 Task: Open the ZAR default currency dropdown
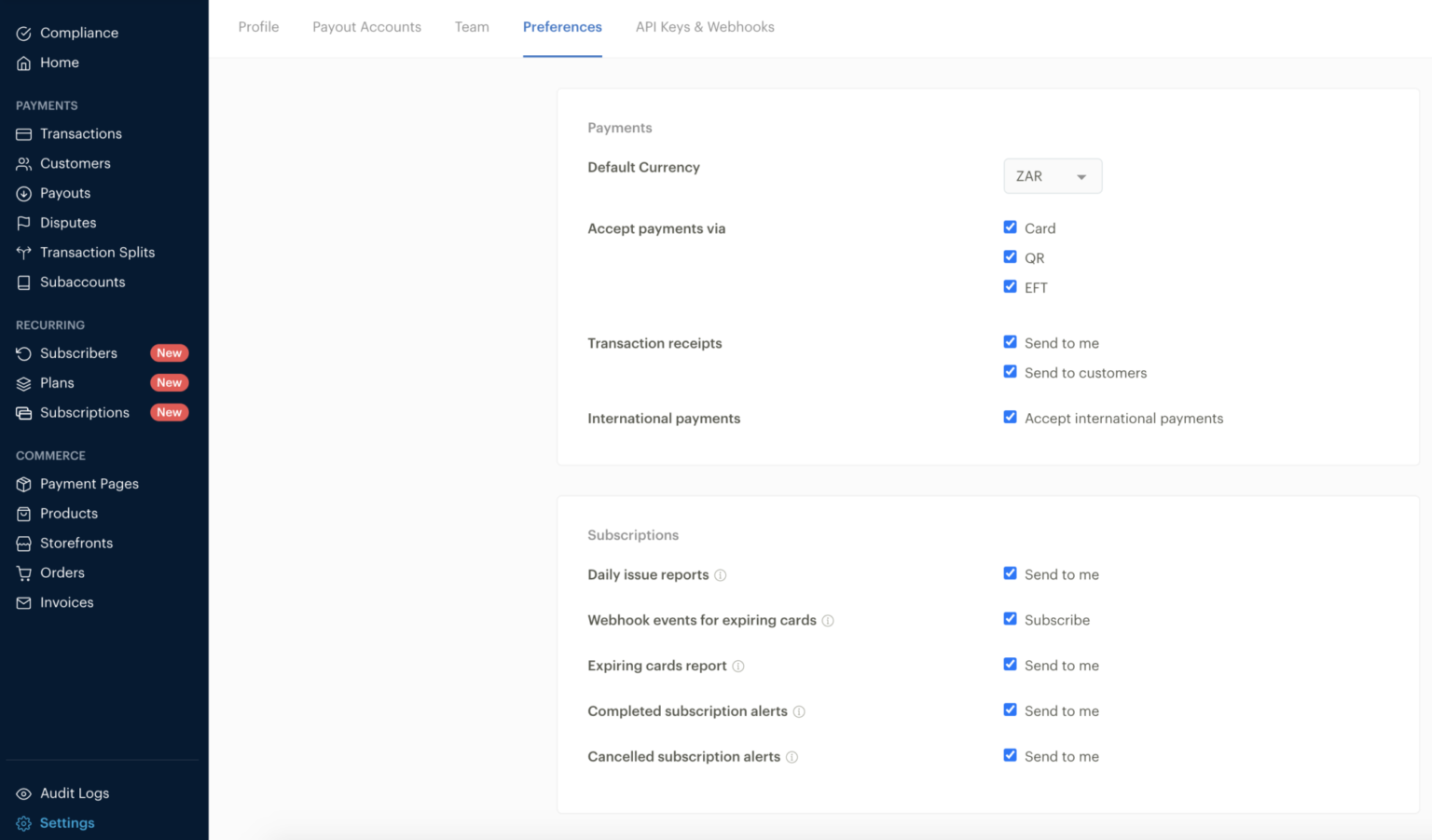pyautogui.click(x=1052, y=176)
